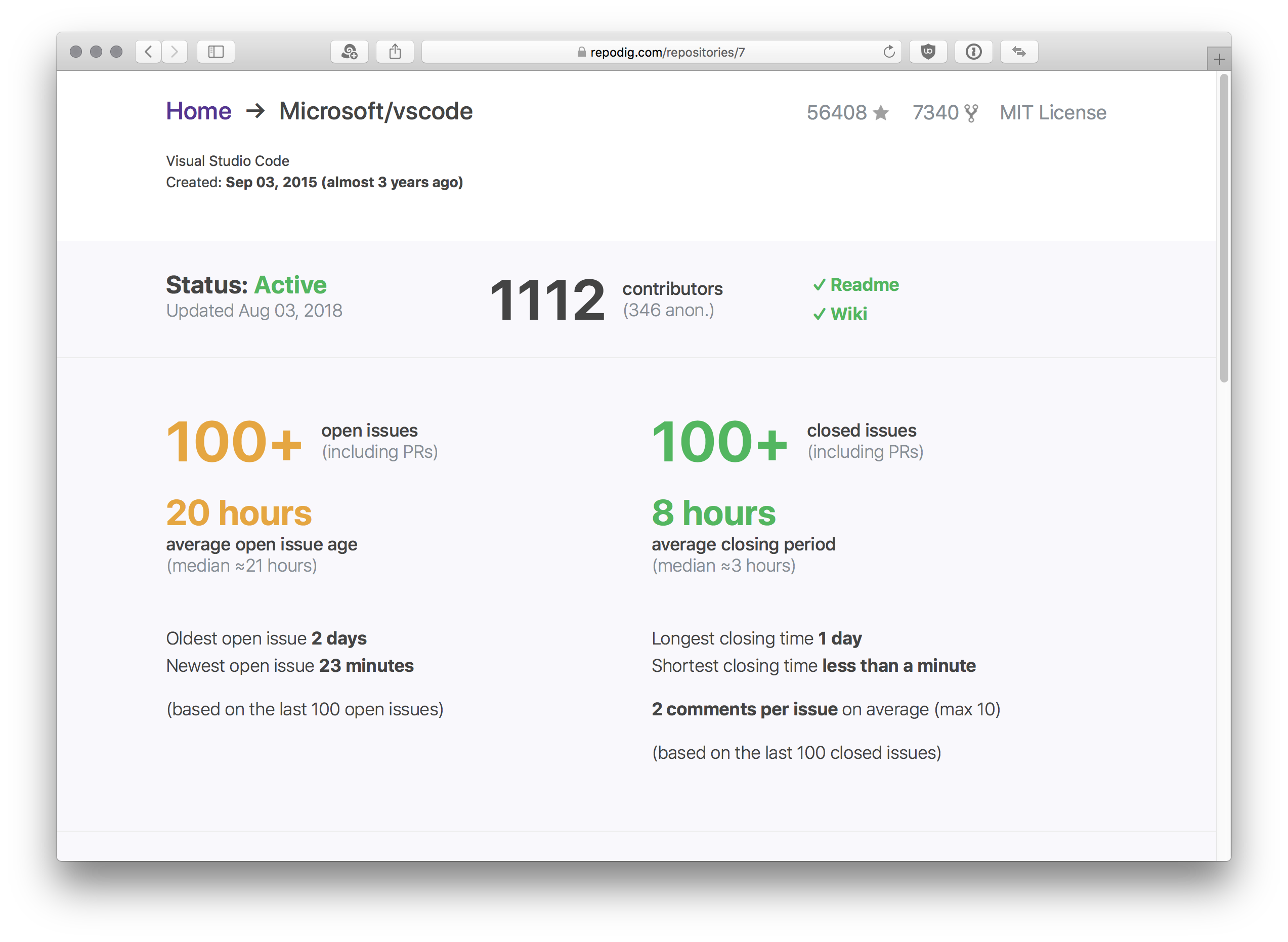Screen dimensions: 1288x942
Task: Click the double-arrow extension icon
Action: (x=1019, y=52)
